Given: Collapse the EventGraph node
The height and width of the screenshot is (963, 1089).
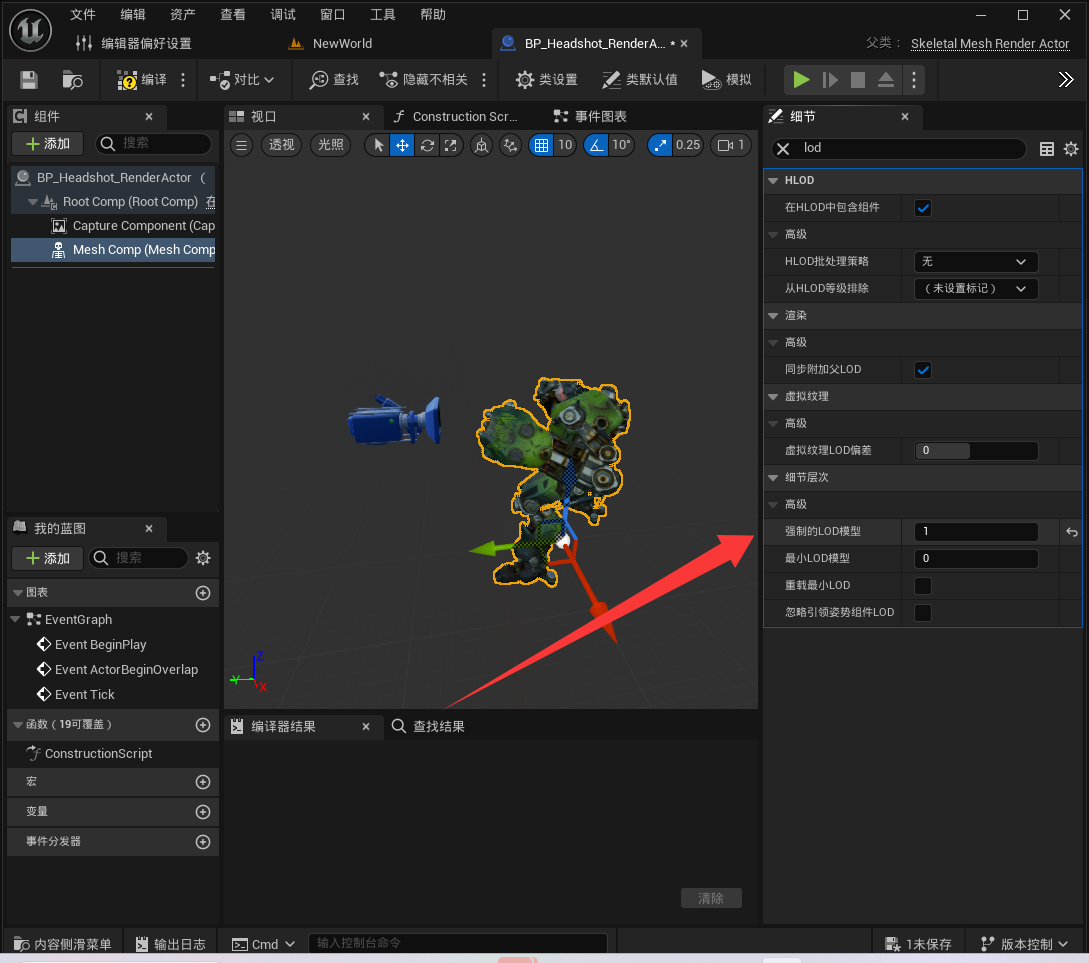Looking at the screenshot, I should [x=15, y=619].
